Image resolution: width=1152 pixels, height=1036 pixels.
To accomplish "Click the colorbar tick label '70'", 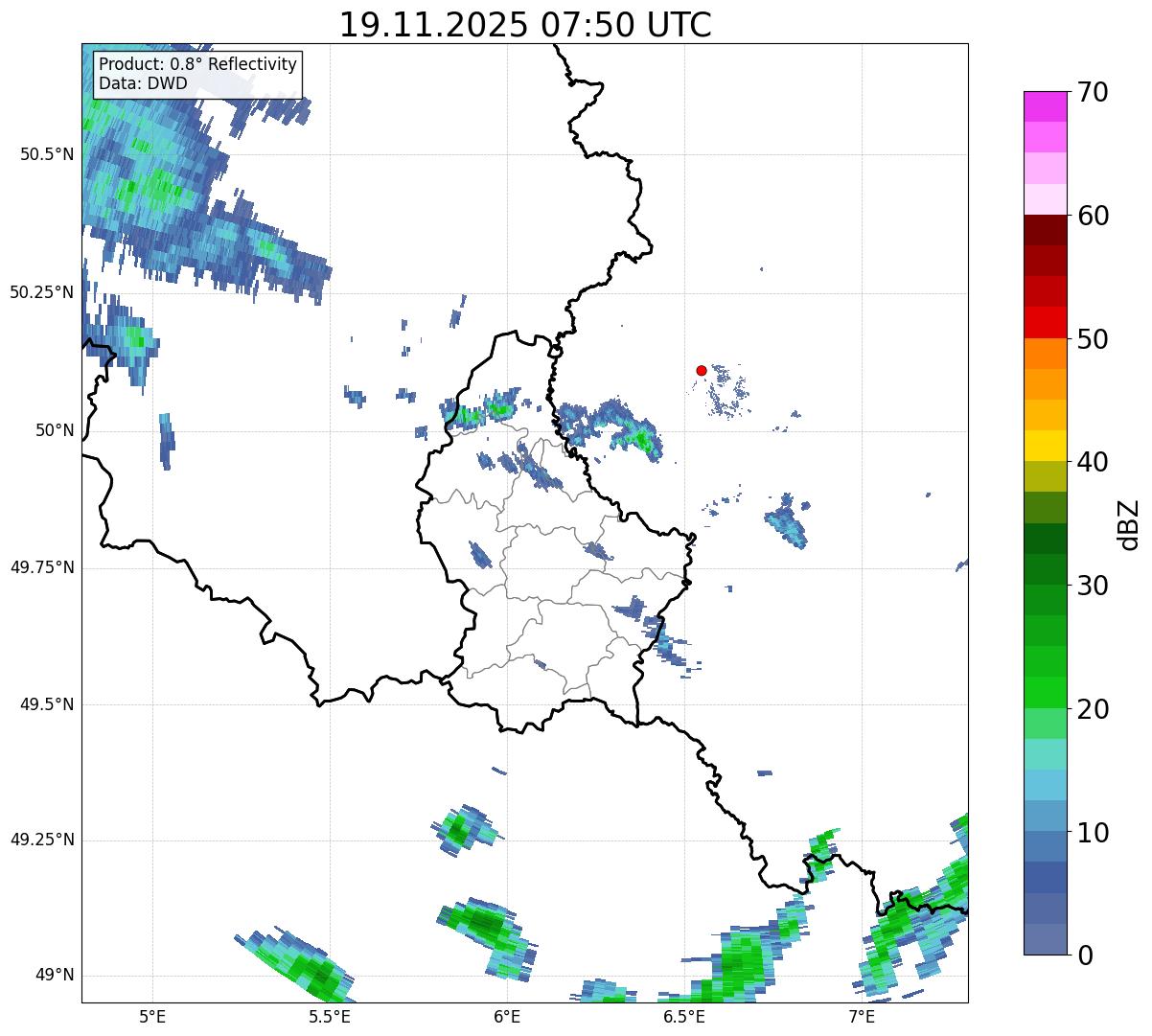I will [x=1093, y=92].
